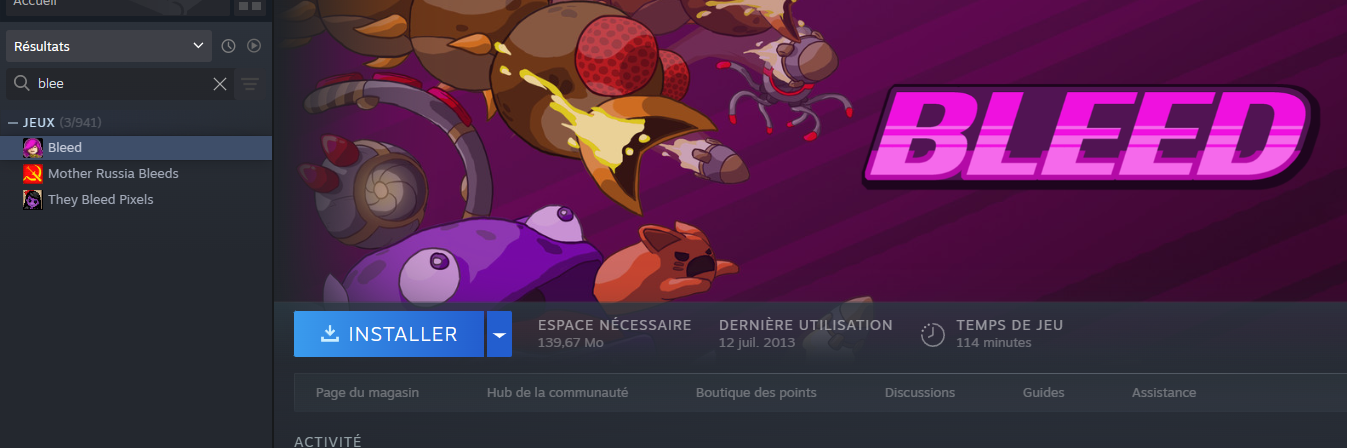Select Mother Russia Bleeds in list
Screen dimensions: 1347x448
136,174
